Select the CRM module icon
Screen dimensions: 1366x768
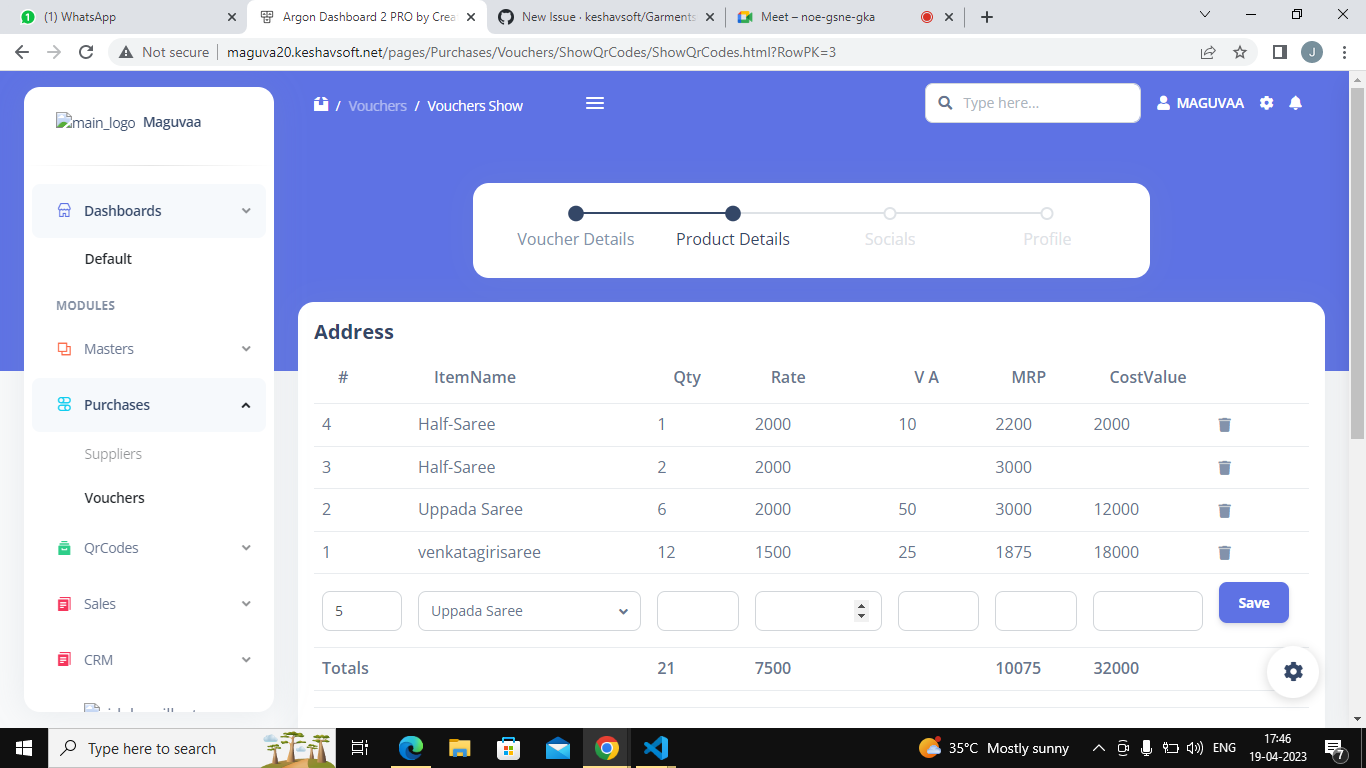pos(65,659)
